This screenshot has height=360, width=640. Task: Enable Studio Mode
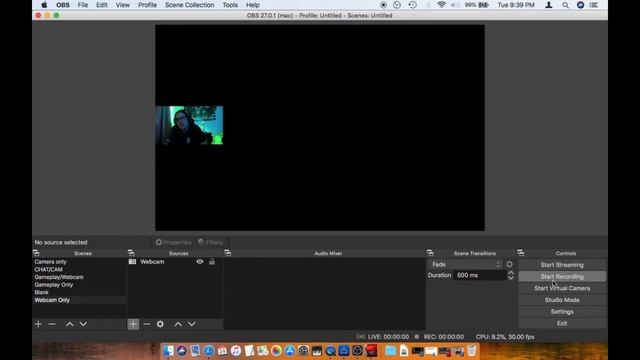coord(562,300)
